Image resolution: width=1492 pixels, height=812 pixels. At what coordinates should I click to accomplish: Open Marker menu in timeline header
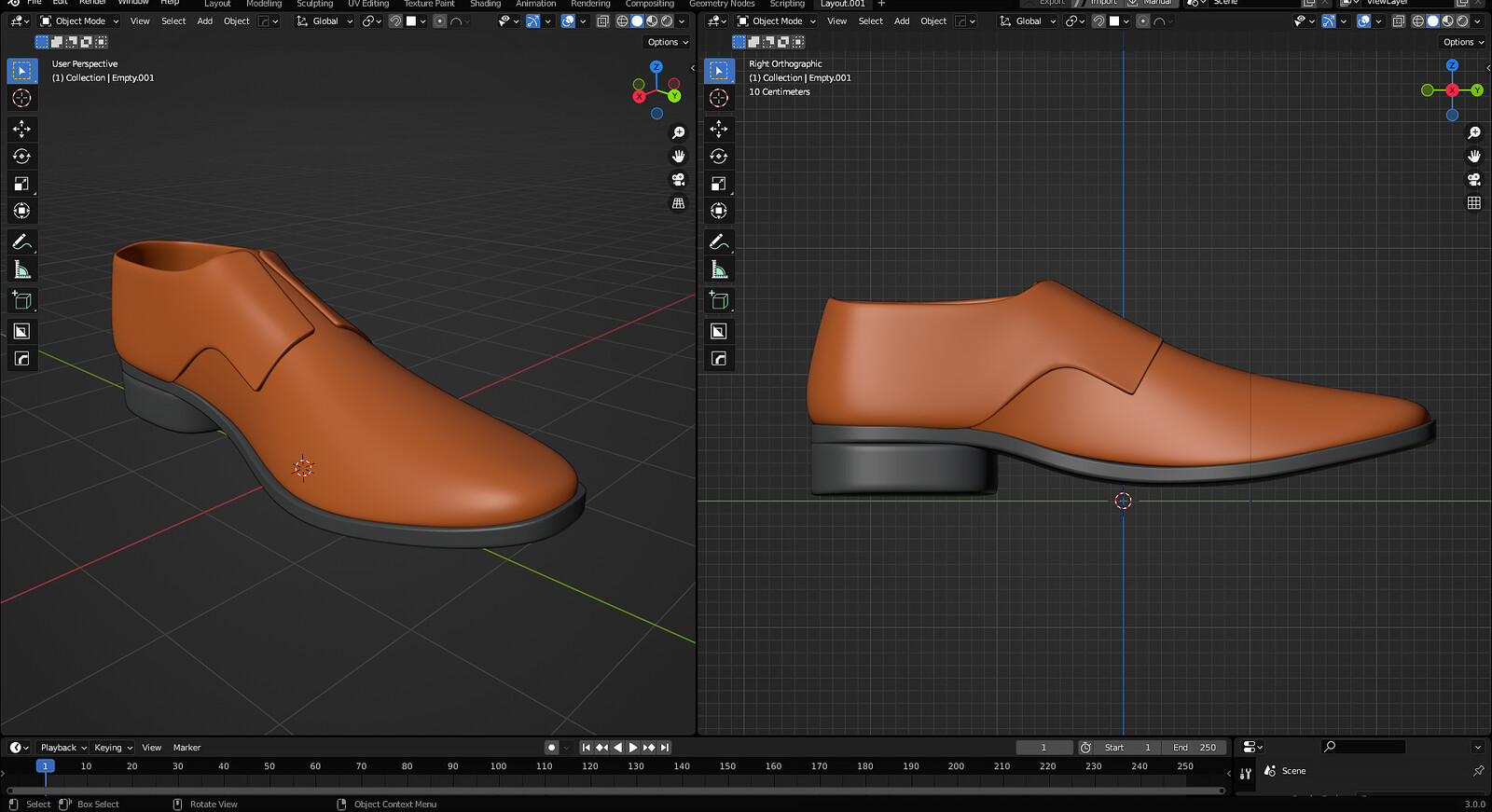pos(186,748)
